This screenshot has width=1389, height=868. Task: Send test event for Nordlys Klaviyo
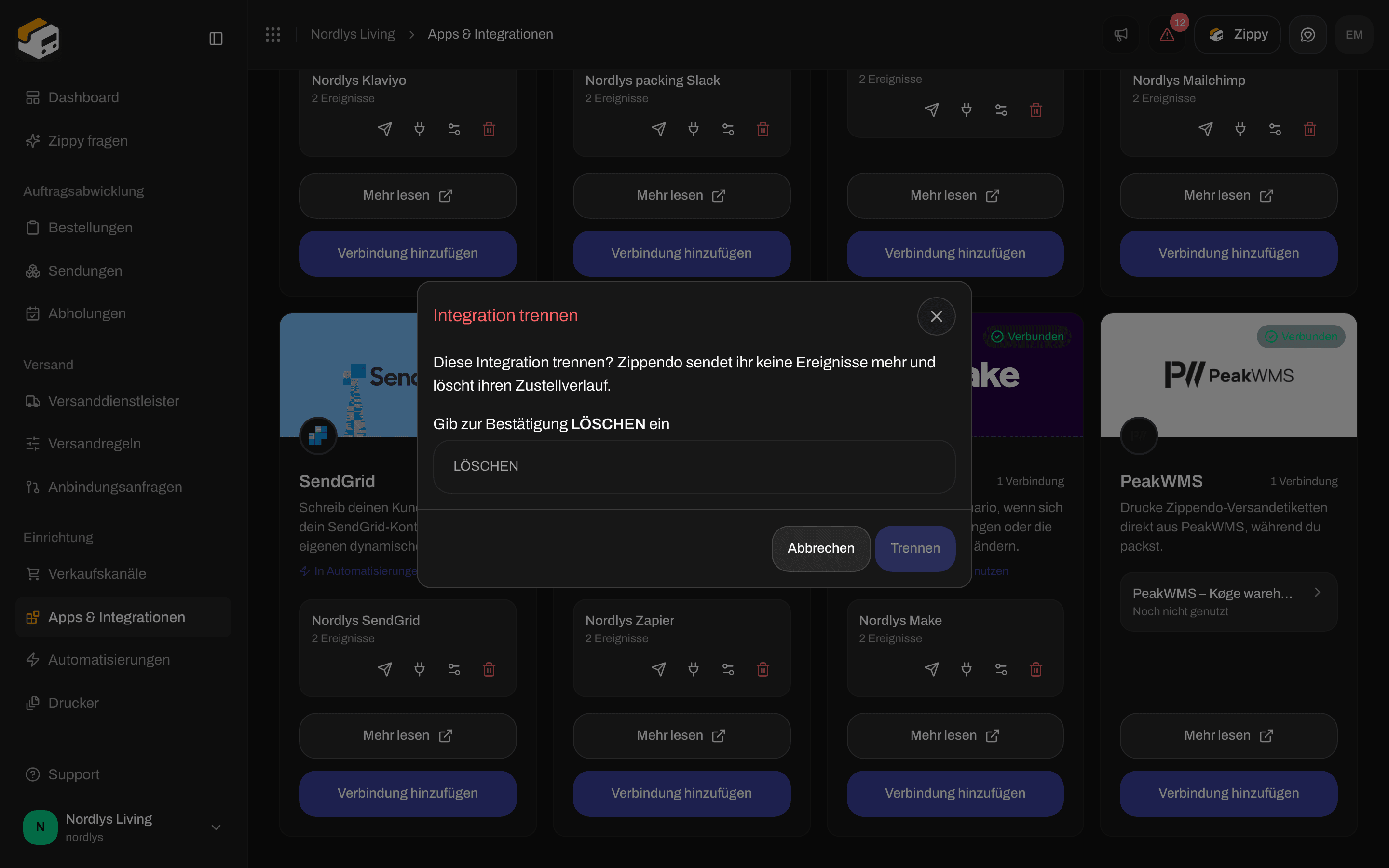click(x=384, y=129)
